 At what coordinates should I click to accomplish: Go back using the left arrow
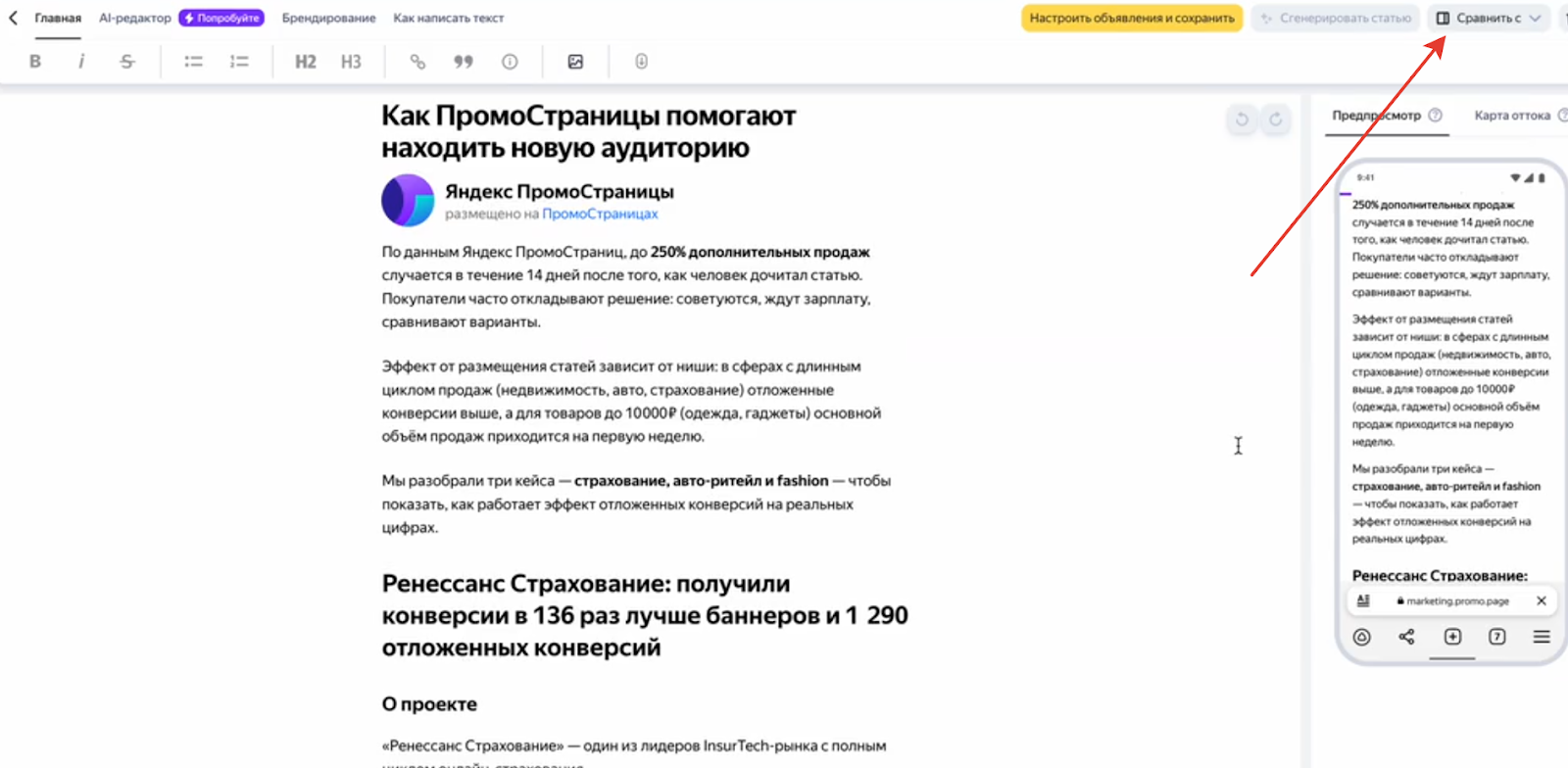pyautogui.click(x=14, y=18)
